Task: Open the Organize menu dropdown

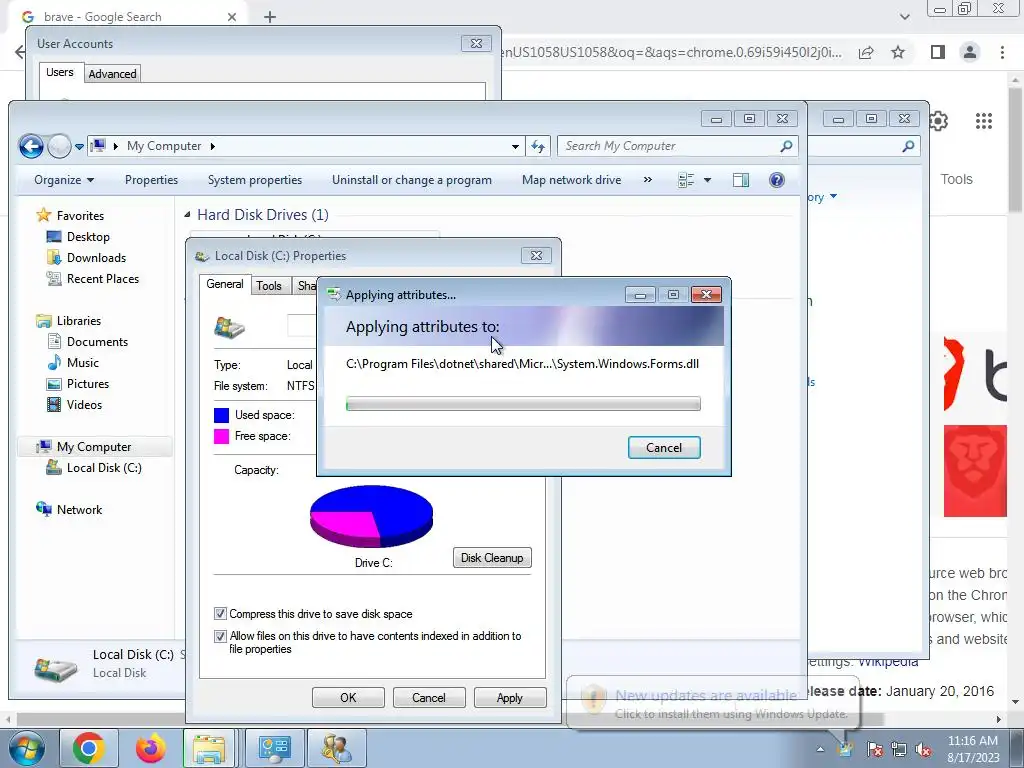Action: [64, 180]
